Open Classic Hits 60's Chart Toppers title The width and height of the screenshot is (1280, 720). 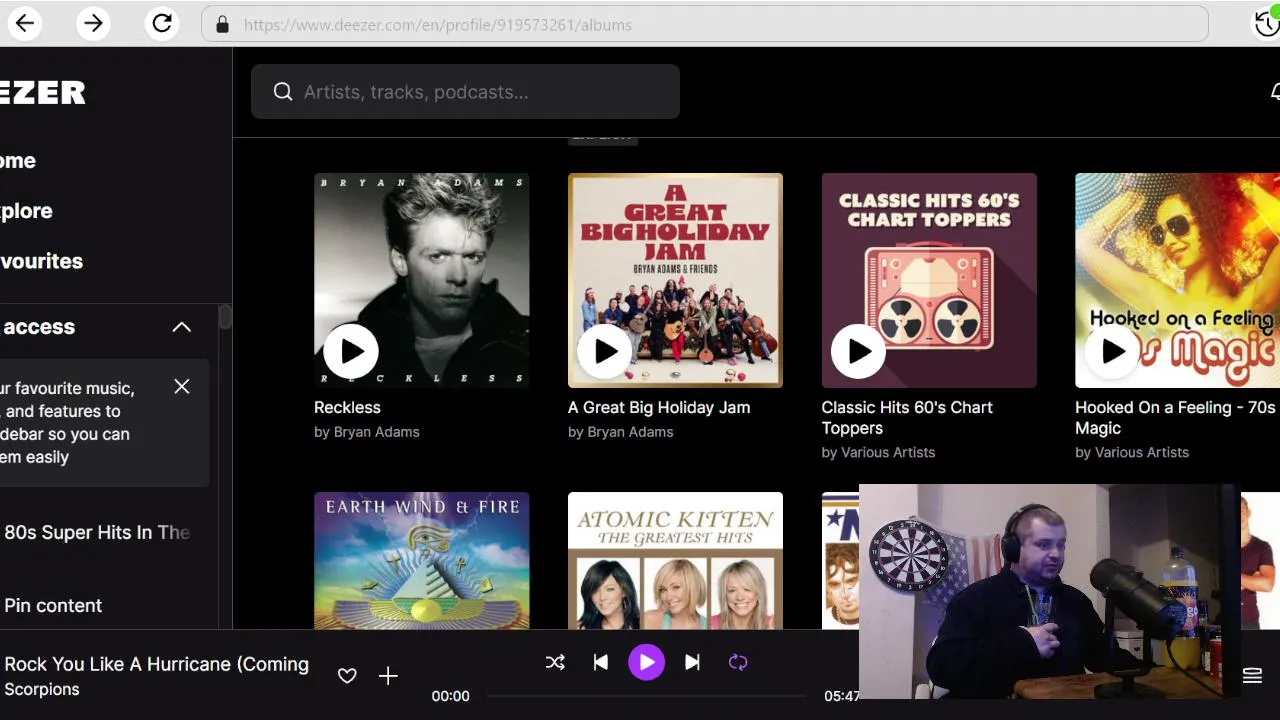click(x=907, y=417)
